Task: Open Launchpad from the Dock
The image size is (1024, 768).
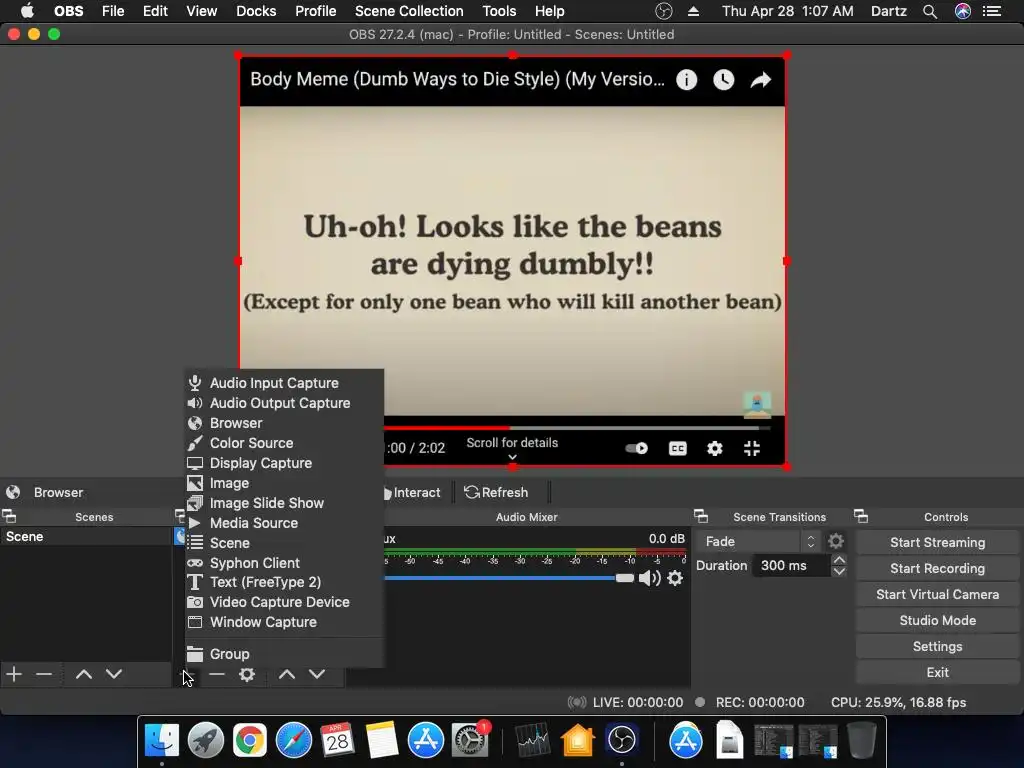Action: point(206,740)
